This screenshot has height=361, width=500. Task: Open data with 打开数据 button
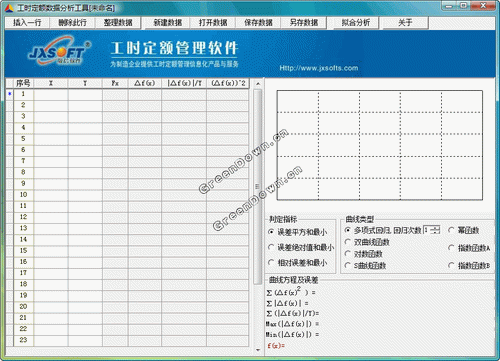click(x=213, y=23)
